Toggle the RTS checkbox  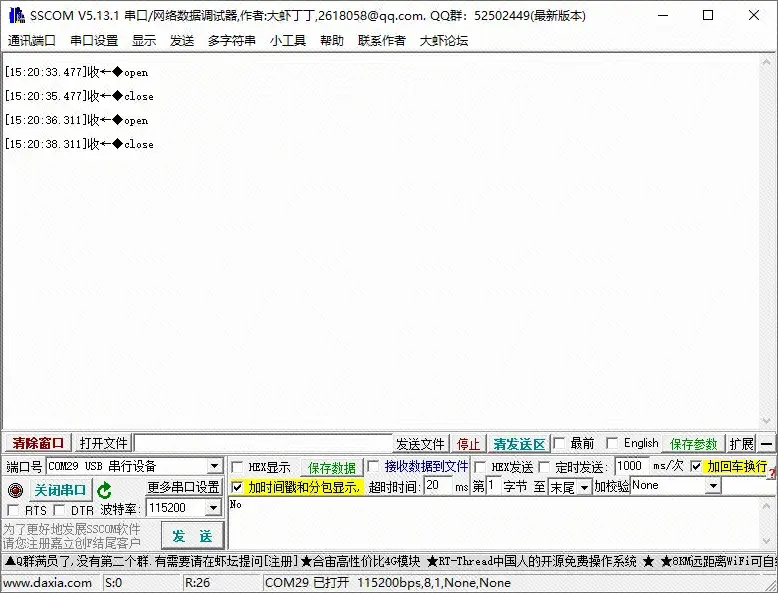(13, 510)
